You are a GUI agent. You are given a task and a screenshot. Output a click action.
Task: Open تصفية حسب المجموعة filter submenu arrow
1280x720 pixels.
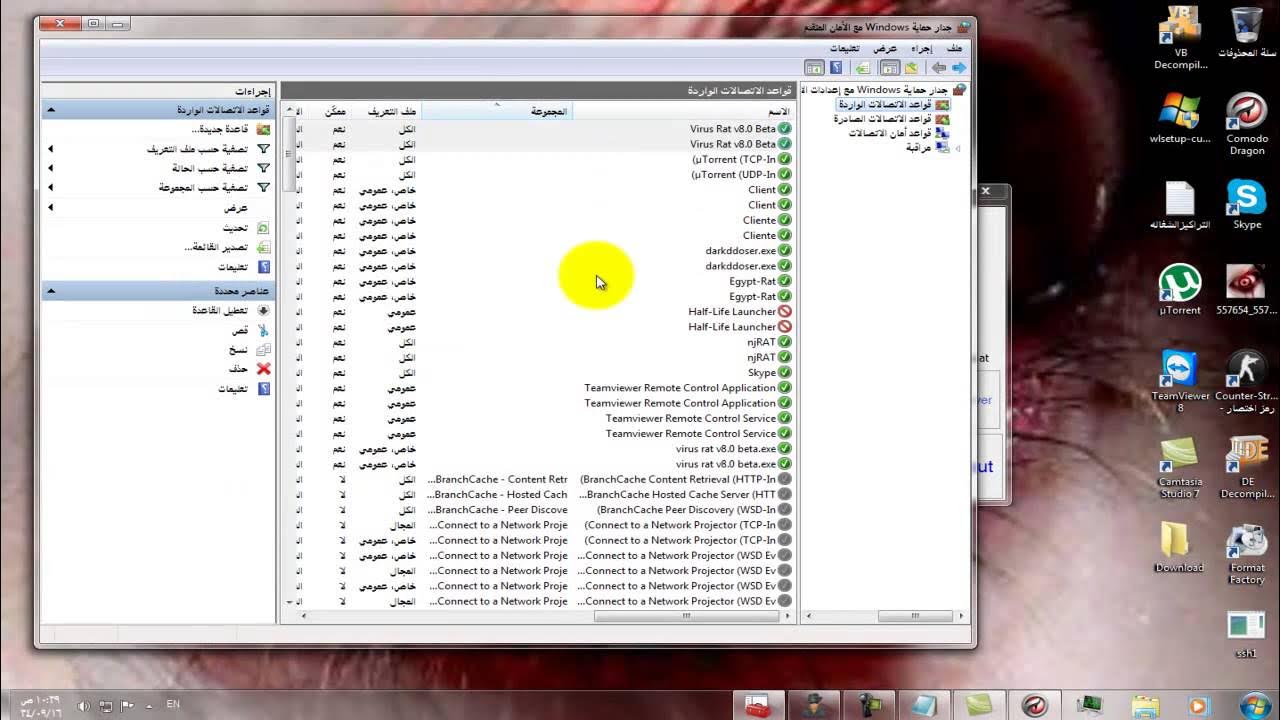(x=51, y=187)
